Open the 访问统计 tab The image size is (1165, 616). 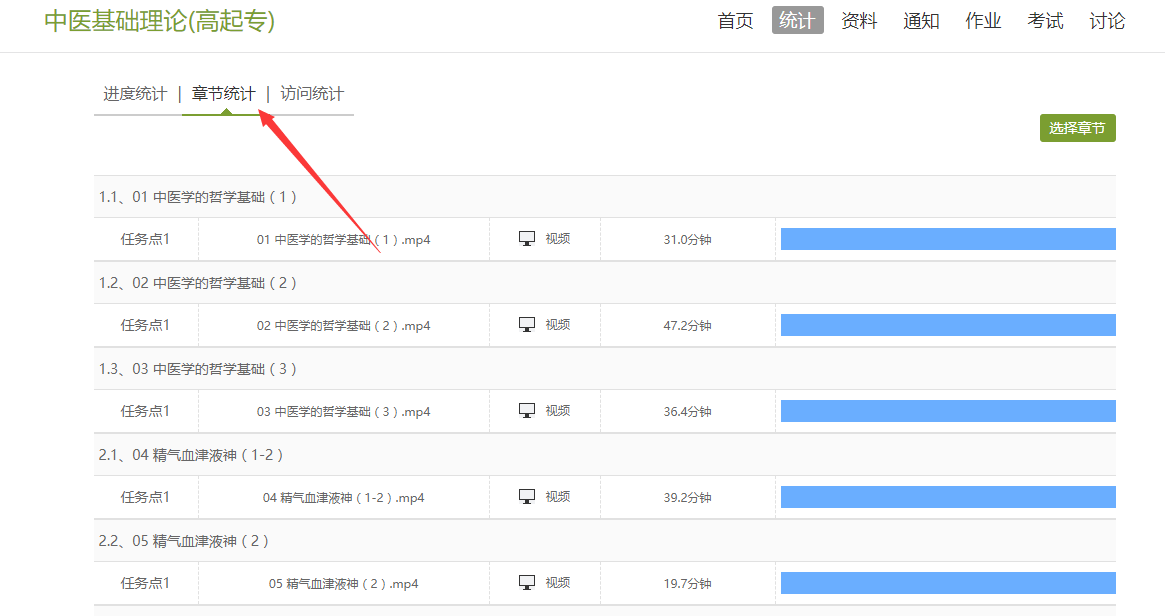click(312, 94)
